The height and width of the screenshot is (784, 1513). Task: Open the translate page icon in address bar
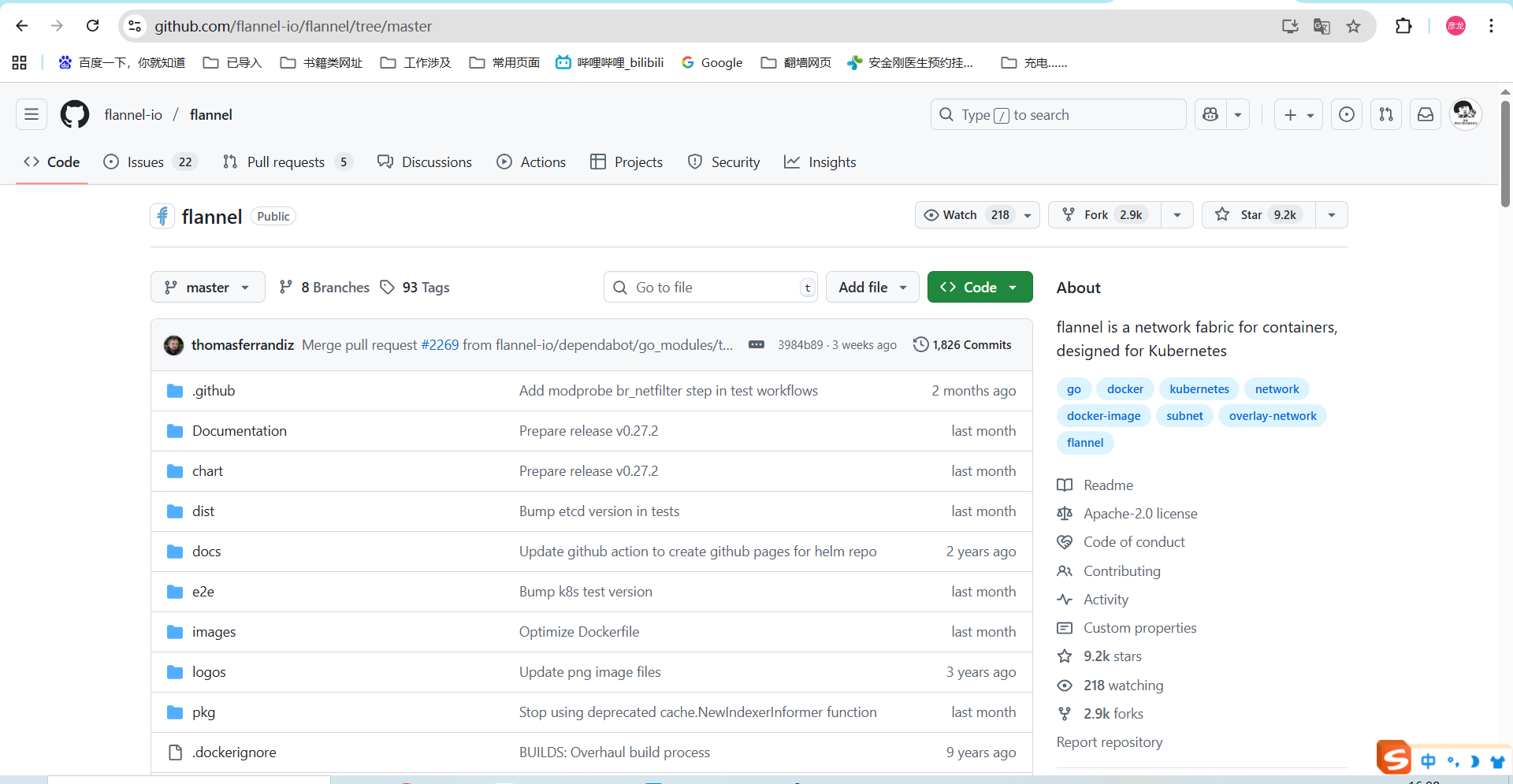(x=1322, y=26)
